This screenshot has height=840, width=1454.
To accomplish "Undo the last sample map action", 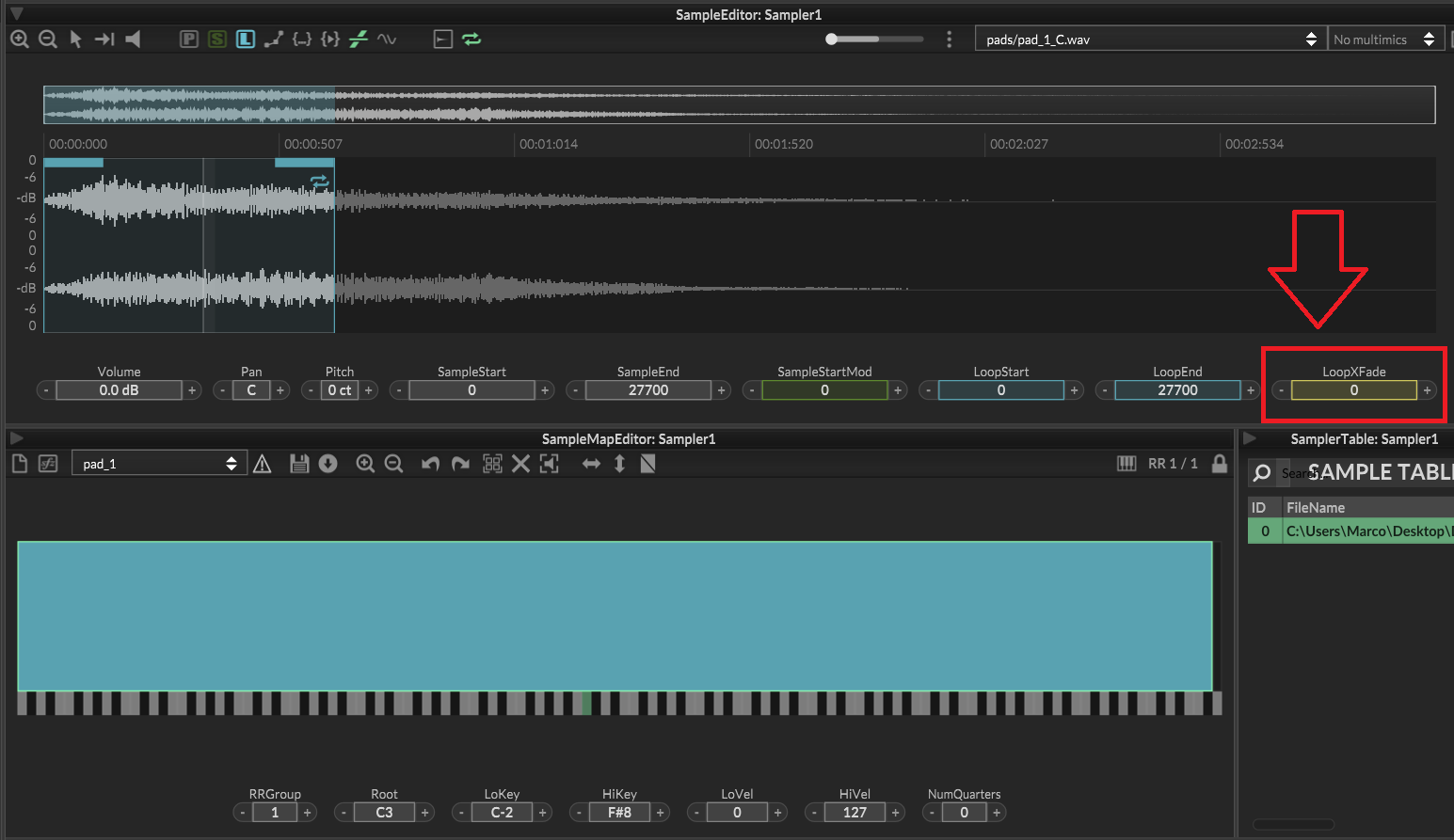I will click(431, 464).
